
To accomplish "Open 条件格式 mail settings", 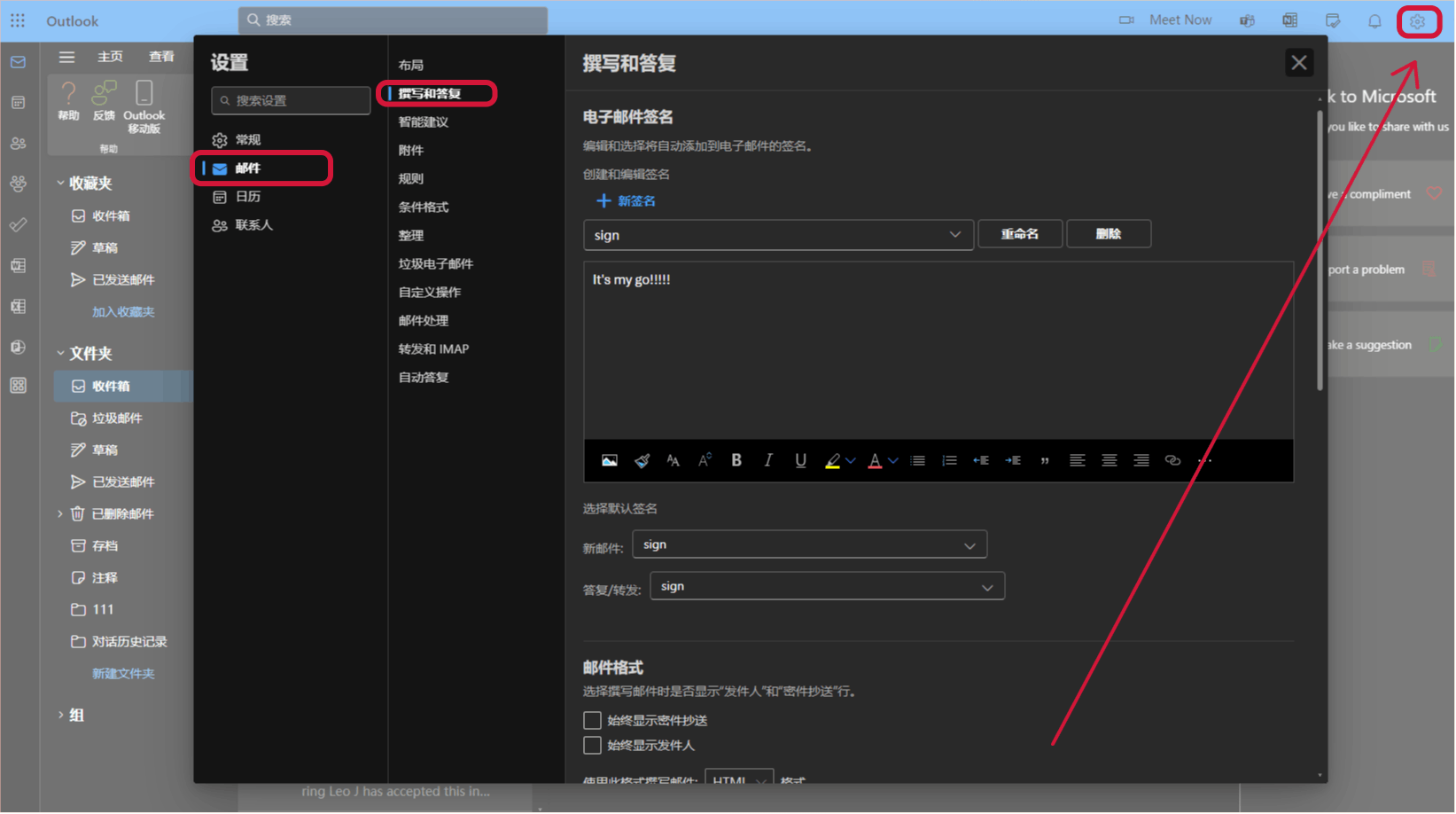I will 424,207.
